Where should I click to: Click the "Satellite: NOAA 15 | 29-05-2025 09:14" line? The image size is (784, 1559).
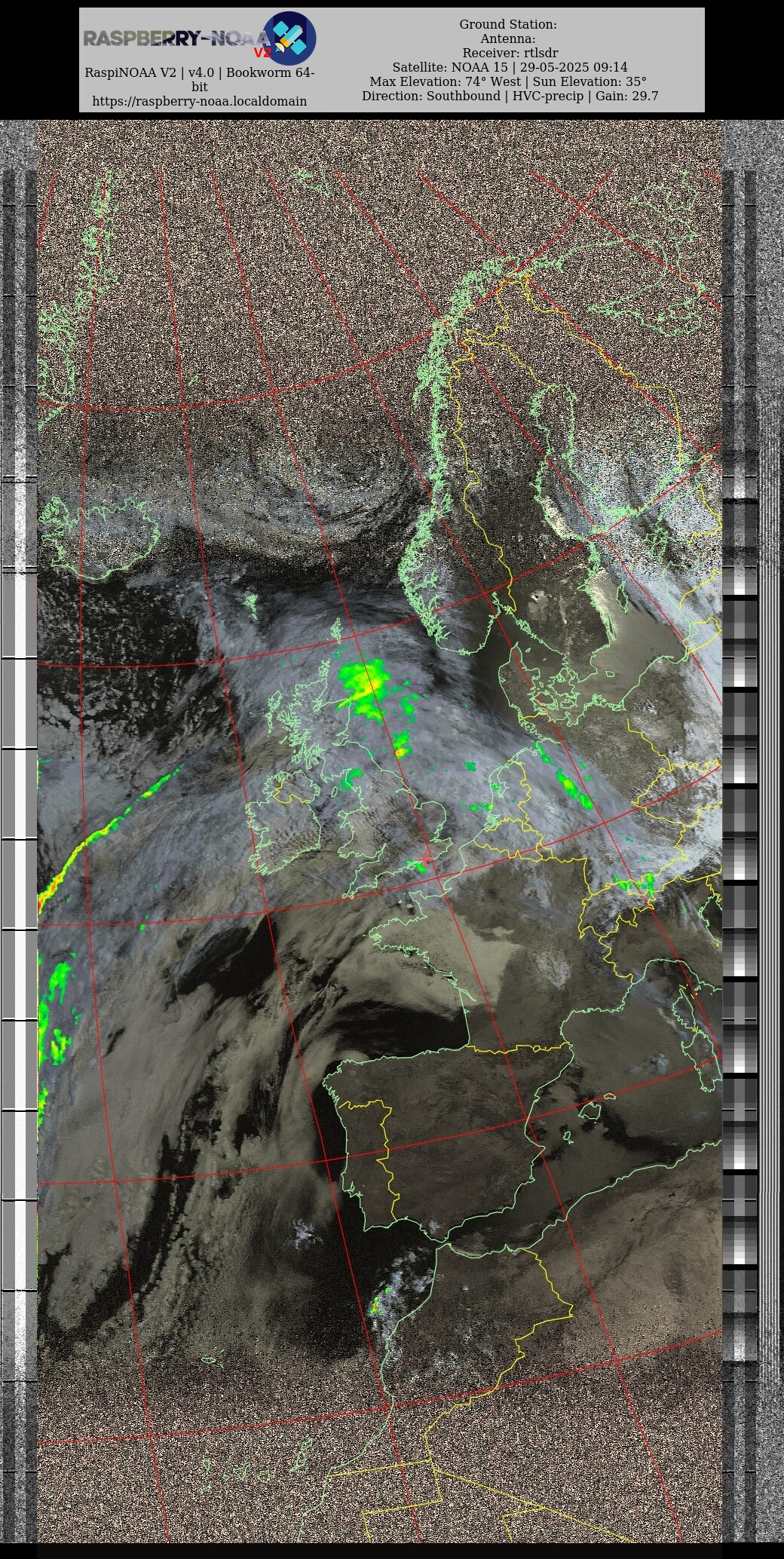click(510, 67)
